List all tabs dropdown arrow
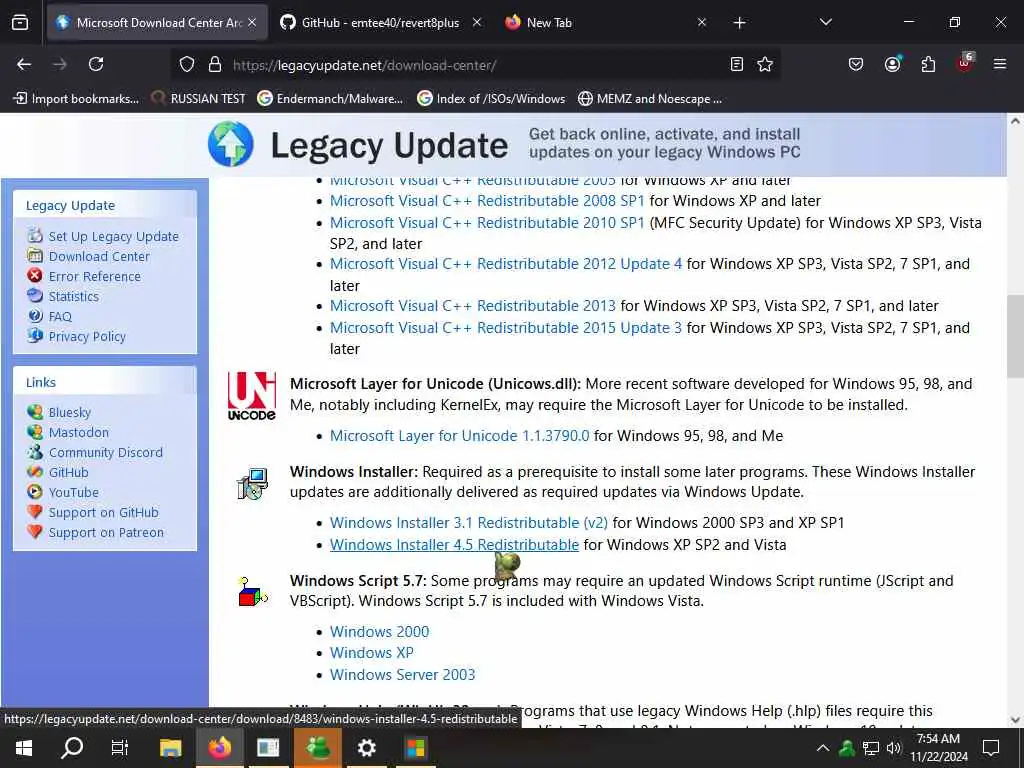The image size is (1024, 768). tap(825, 22)
